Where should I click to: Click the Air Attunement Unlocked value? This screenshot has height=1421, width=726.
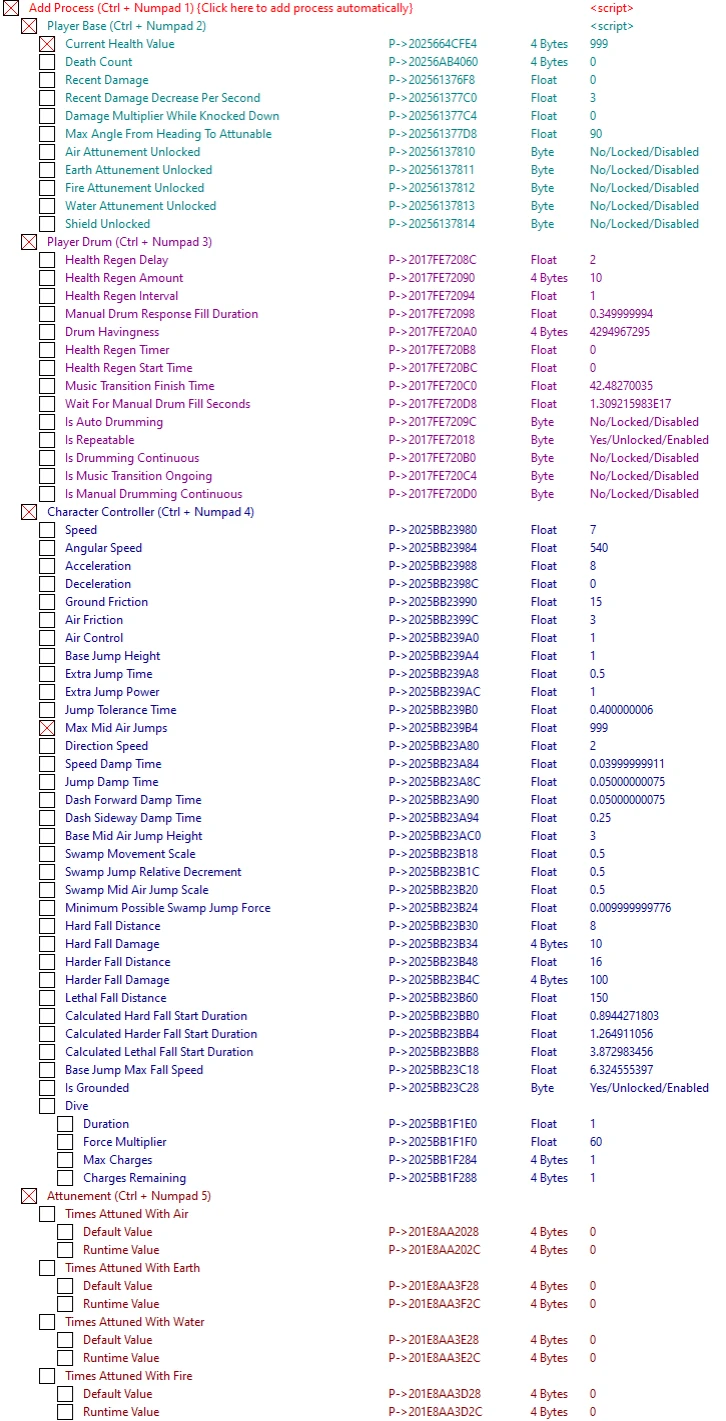(644, 152)
